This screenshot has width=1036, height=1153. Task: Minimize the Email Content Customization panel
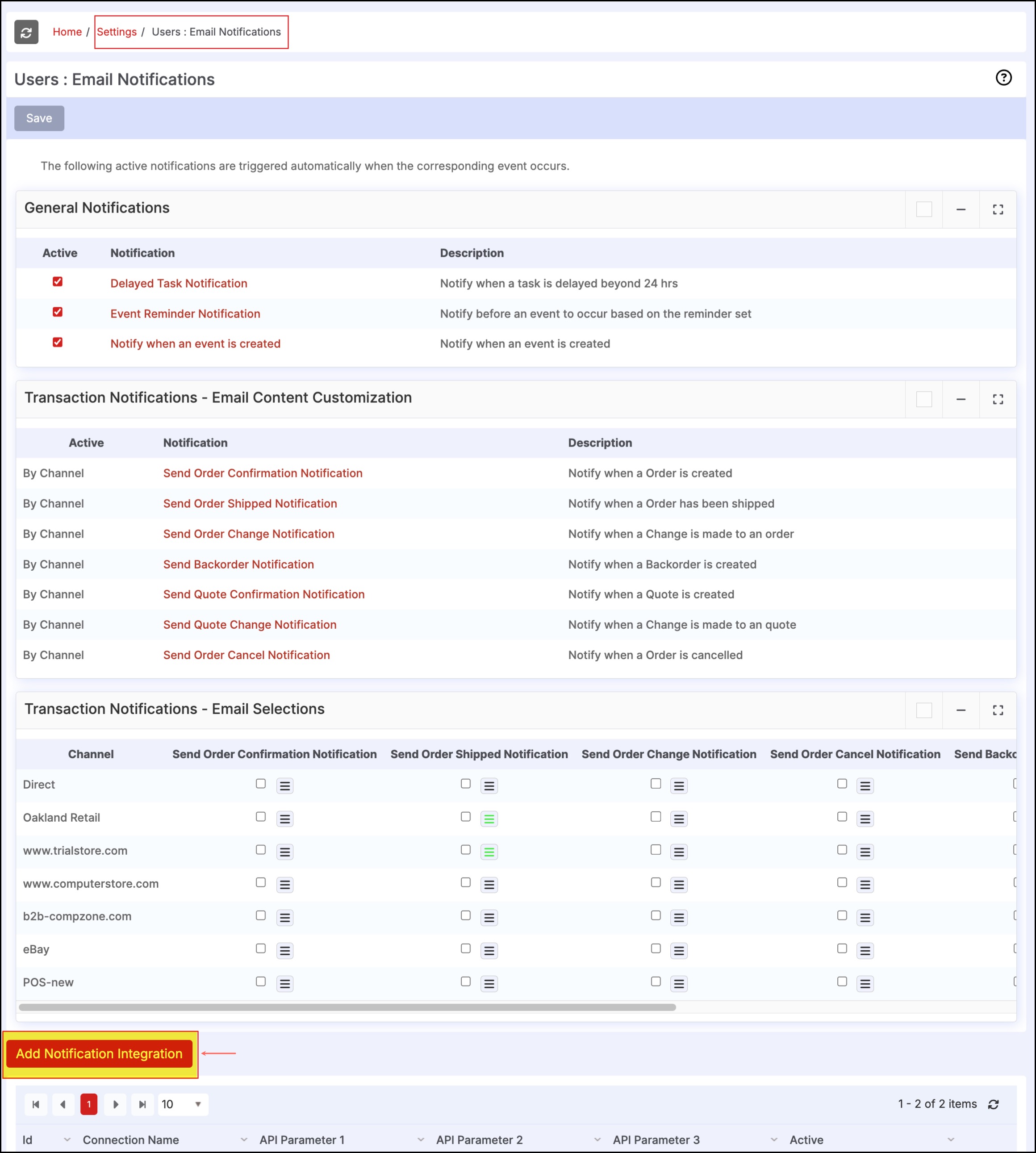960,400
